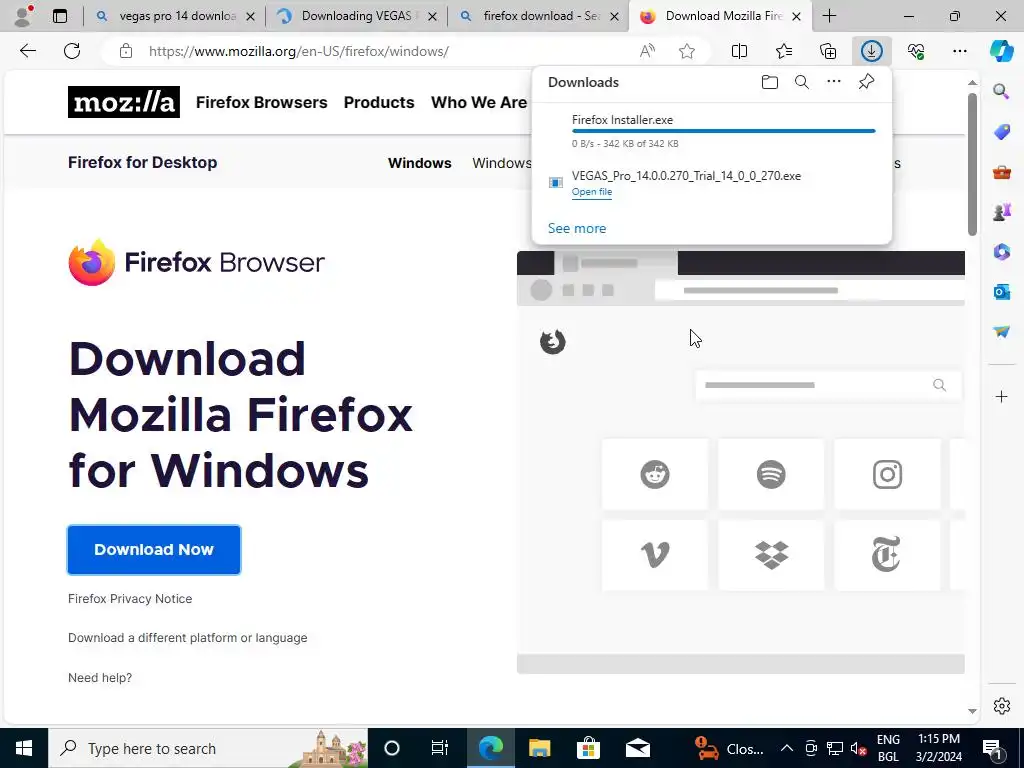Click Firefox Installer download progress bar

(x=724, y=131)
